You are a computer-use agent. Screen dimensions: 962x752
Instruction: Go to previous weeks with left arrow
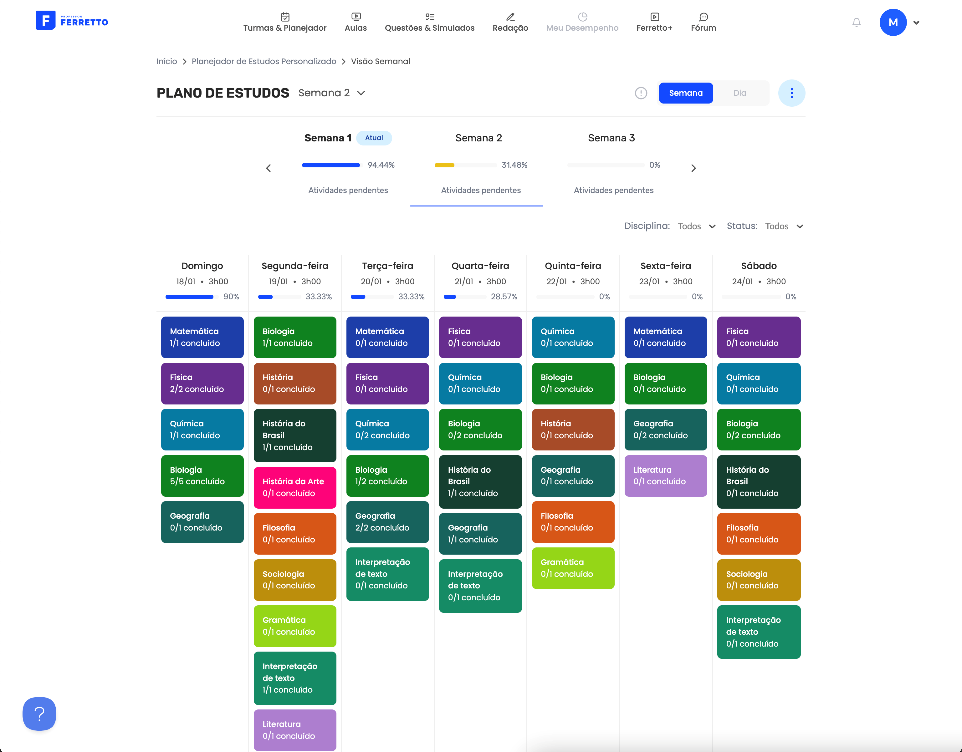pyautogui.click(x=268, y=168)
